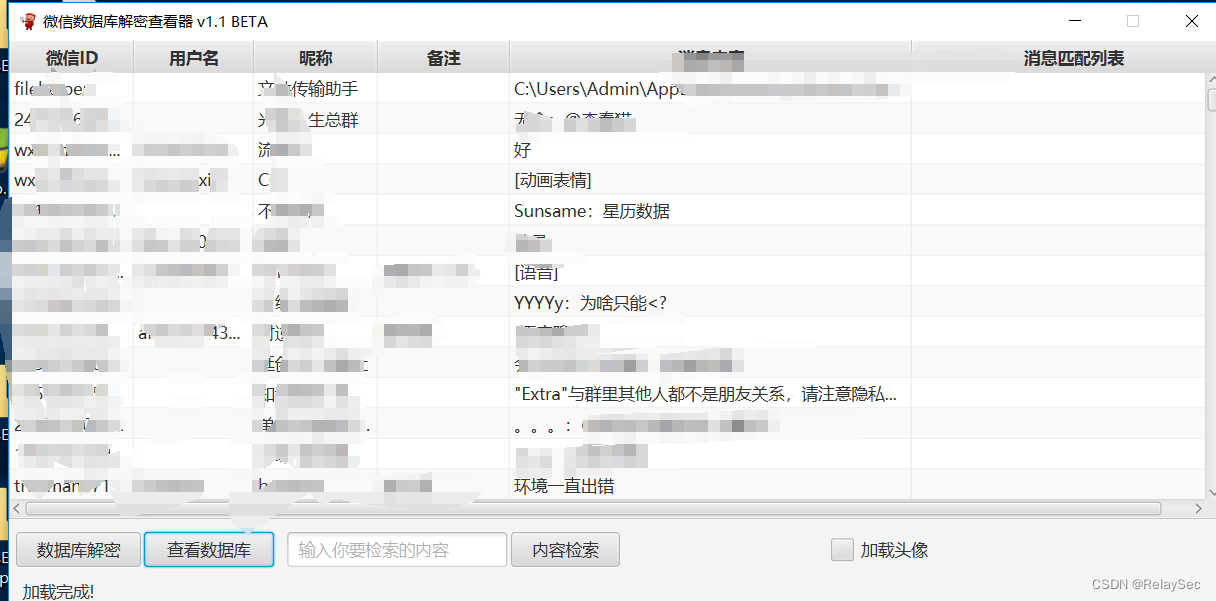
Task: Click the 昵称 column header
Action: 315,58
